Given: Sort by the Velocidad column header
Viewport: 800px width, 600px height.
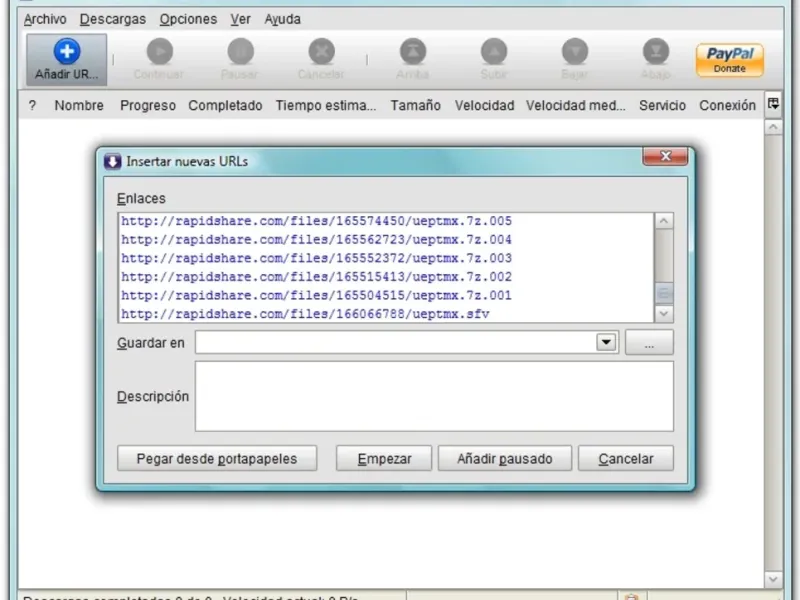Looking at the screenshot, I should point(485,106).
